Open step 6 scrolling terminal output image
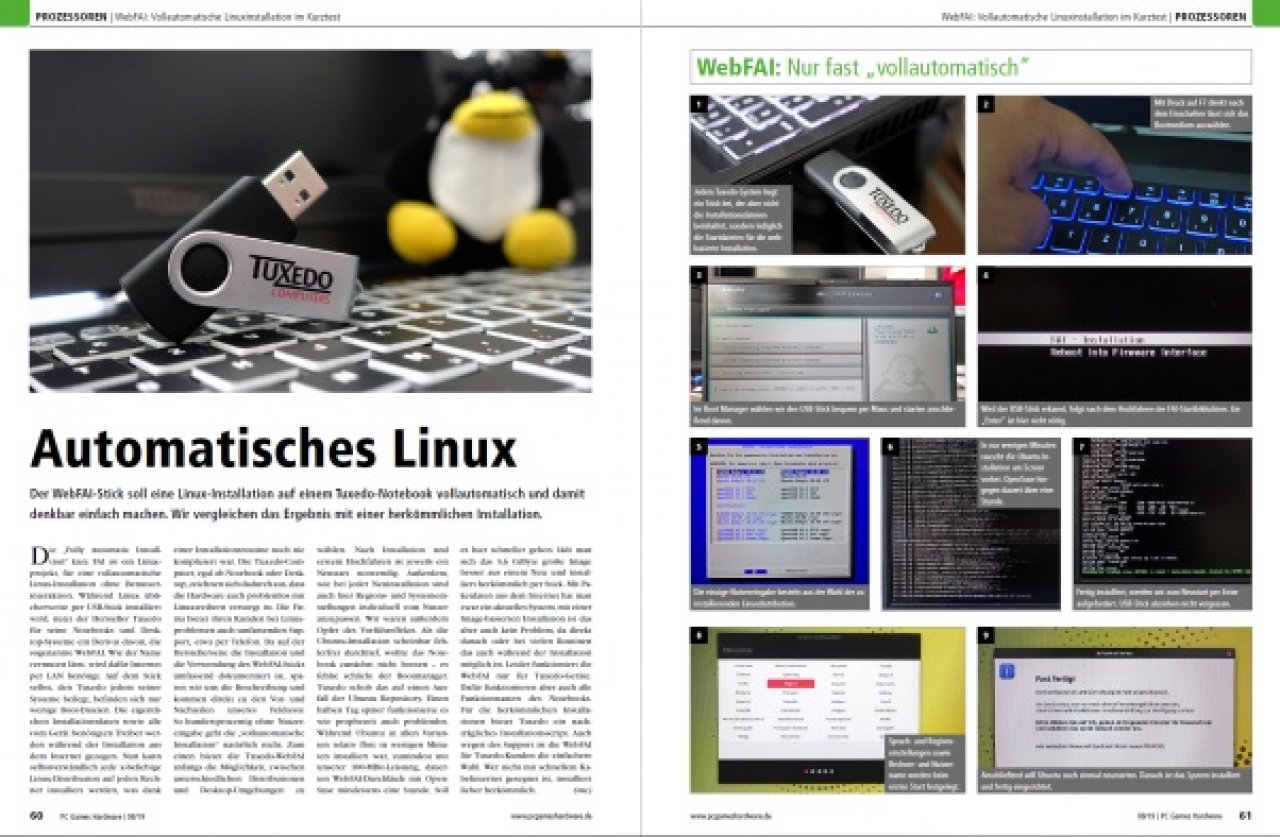 [x=970, y=524]
